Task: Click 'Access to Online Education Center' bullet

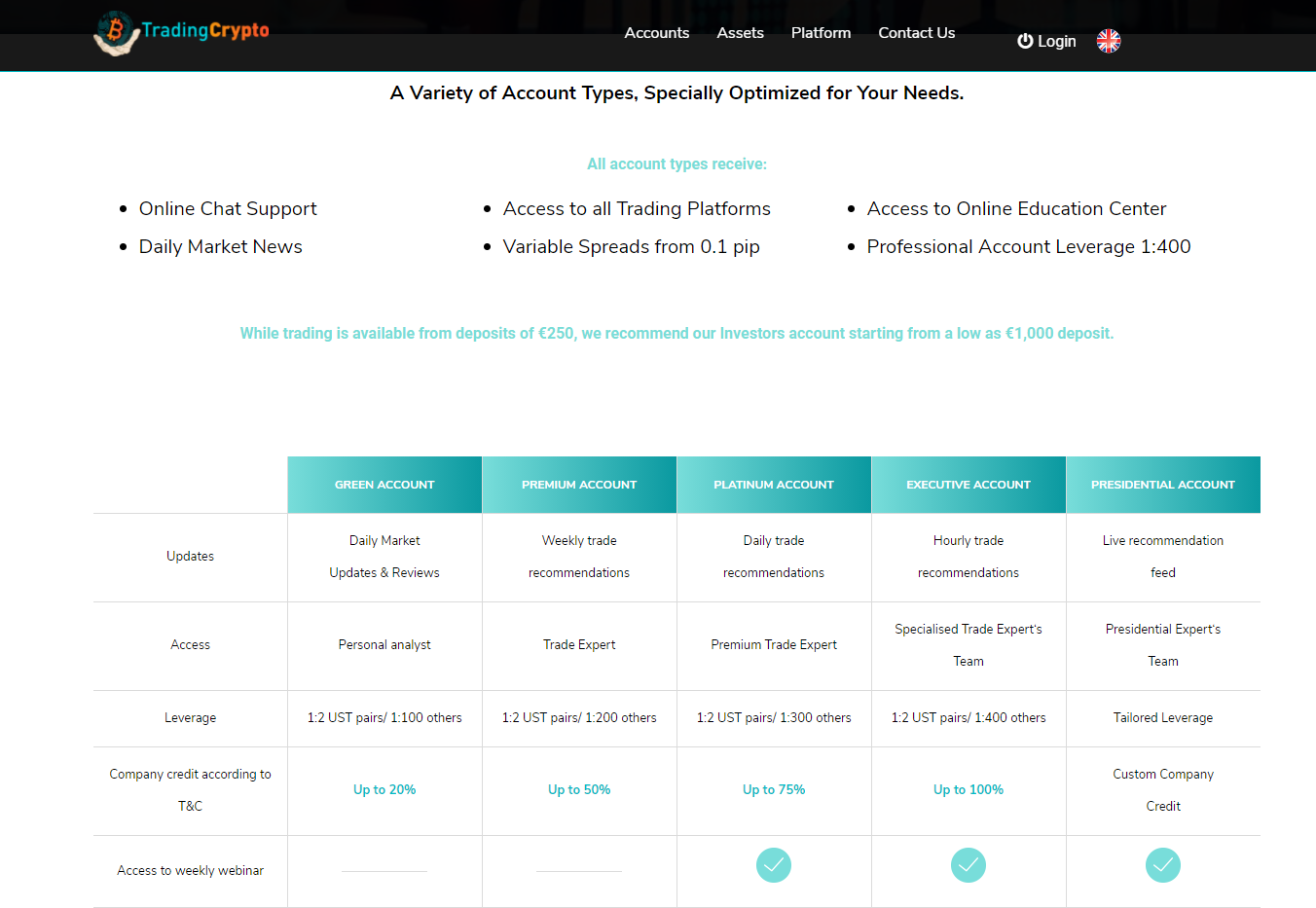Action: [1016, 208]
